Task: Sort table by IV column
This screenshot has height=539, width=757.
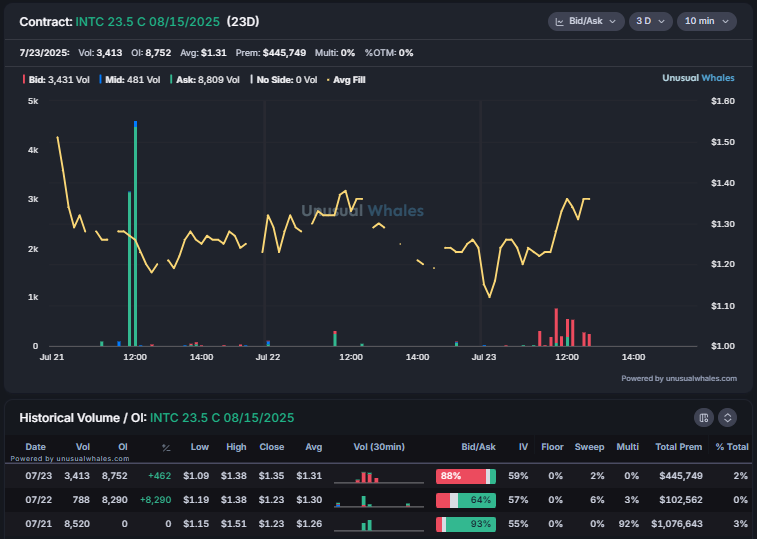Action: click(x=523, y=447)
